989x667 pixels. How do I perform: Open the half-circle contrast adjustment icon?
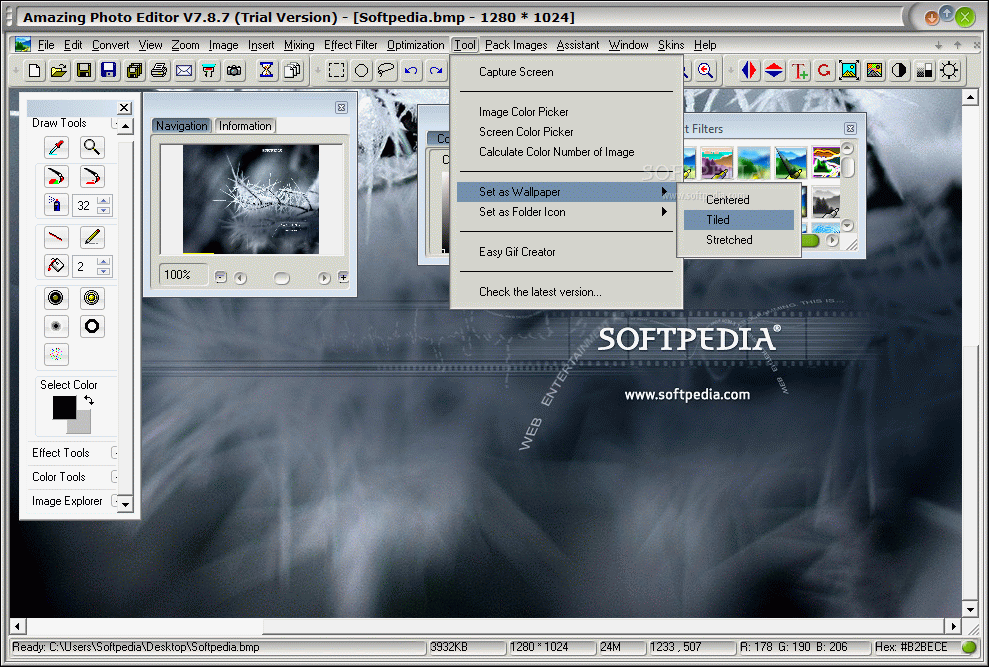click(x=899, y=71)
